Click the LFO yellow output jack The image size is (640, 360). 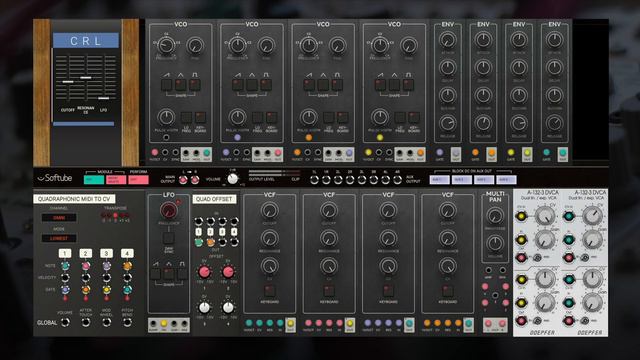(164, 324)
